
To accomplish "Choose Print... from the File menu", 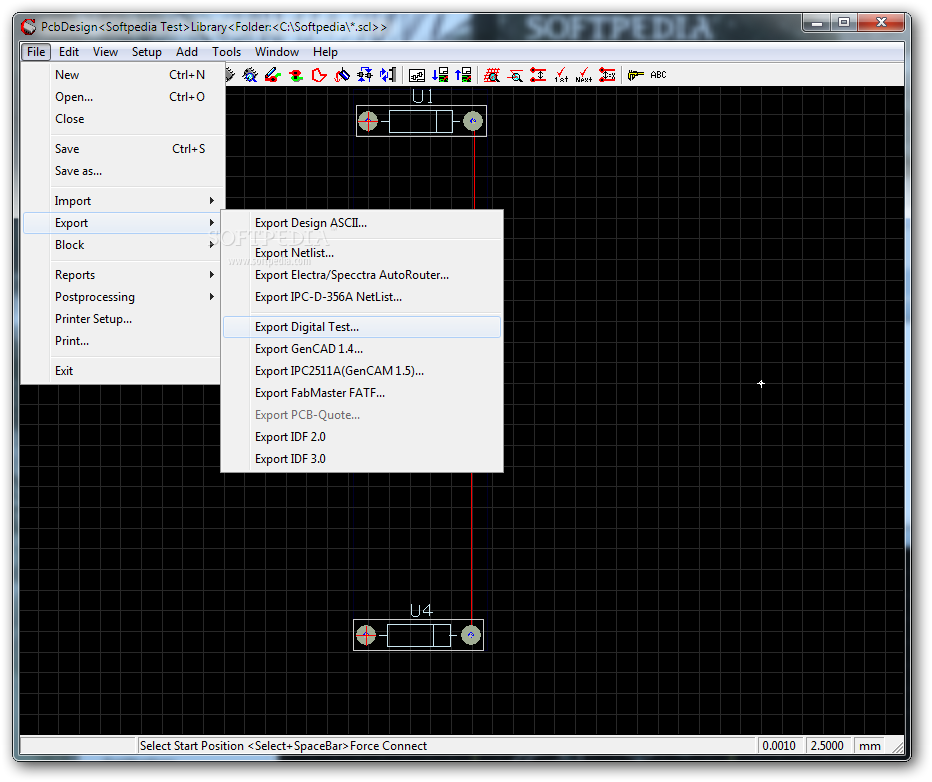I will pyautogui.click(x=123, y=340).
